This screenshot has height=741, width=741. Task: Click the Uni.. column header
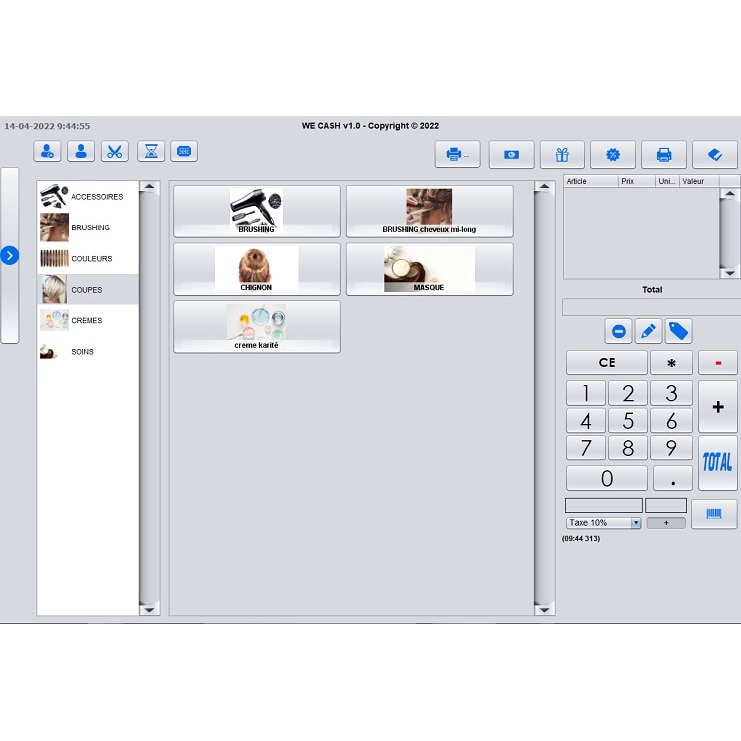coord(667,181)
